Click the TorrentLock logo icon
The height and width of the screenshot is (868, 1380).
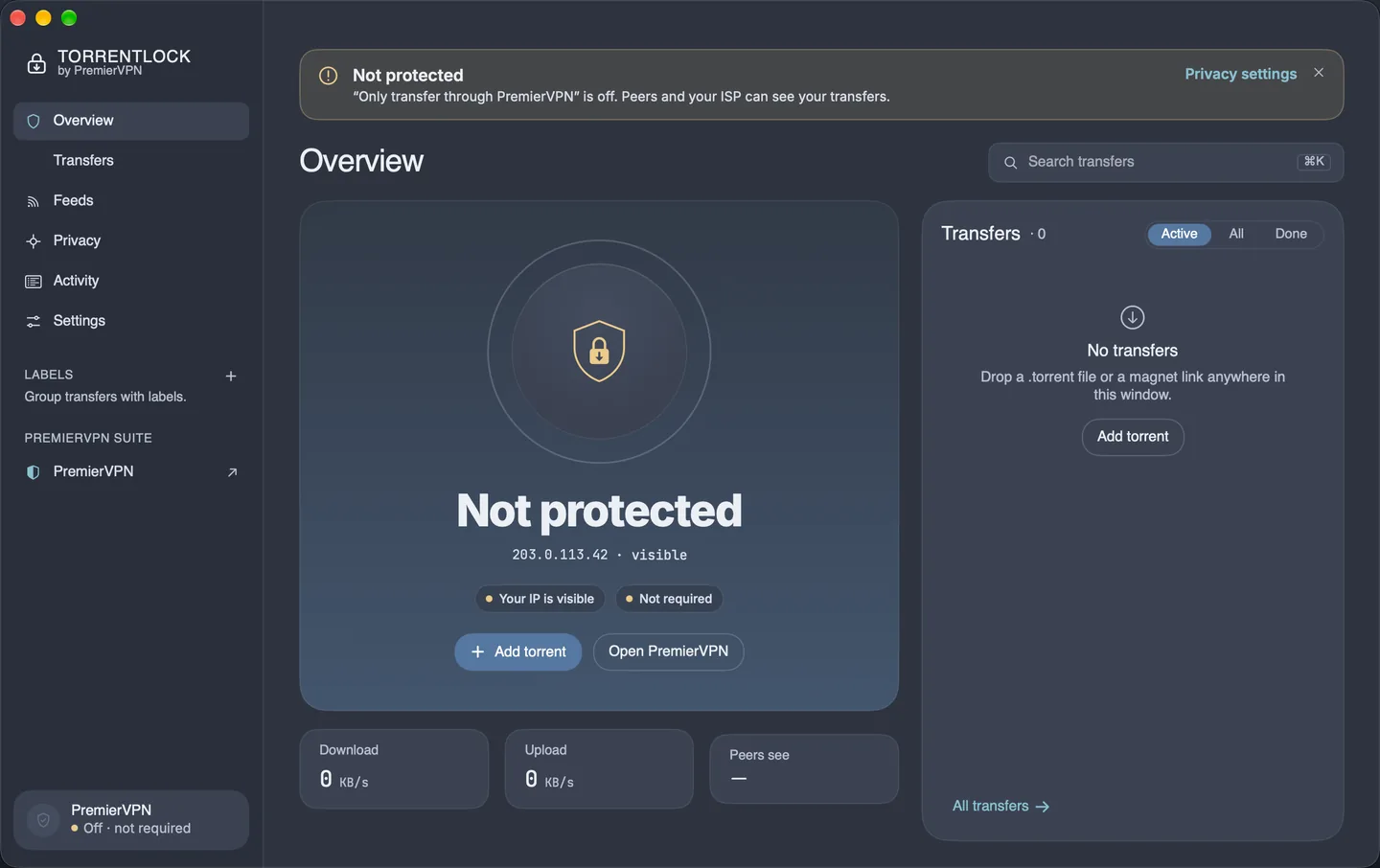point(36,63)
